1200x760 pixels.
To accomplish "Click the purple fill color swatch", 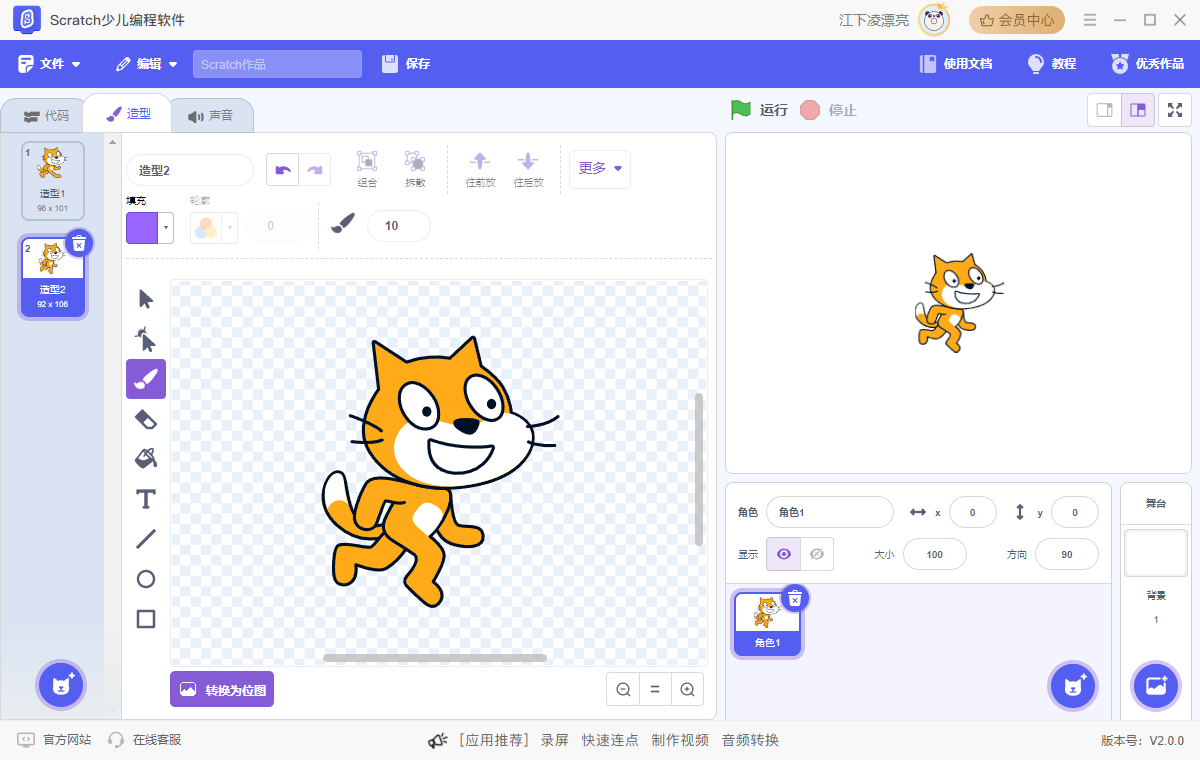I will [x=142, y=228].
